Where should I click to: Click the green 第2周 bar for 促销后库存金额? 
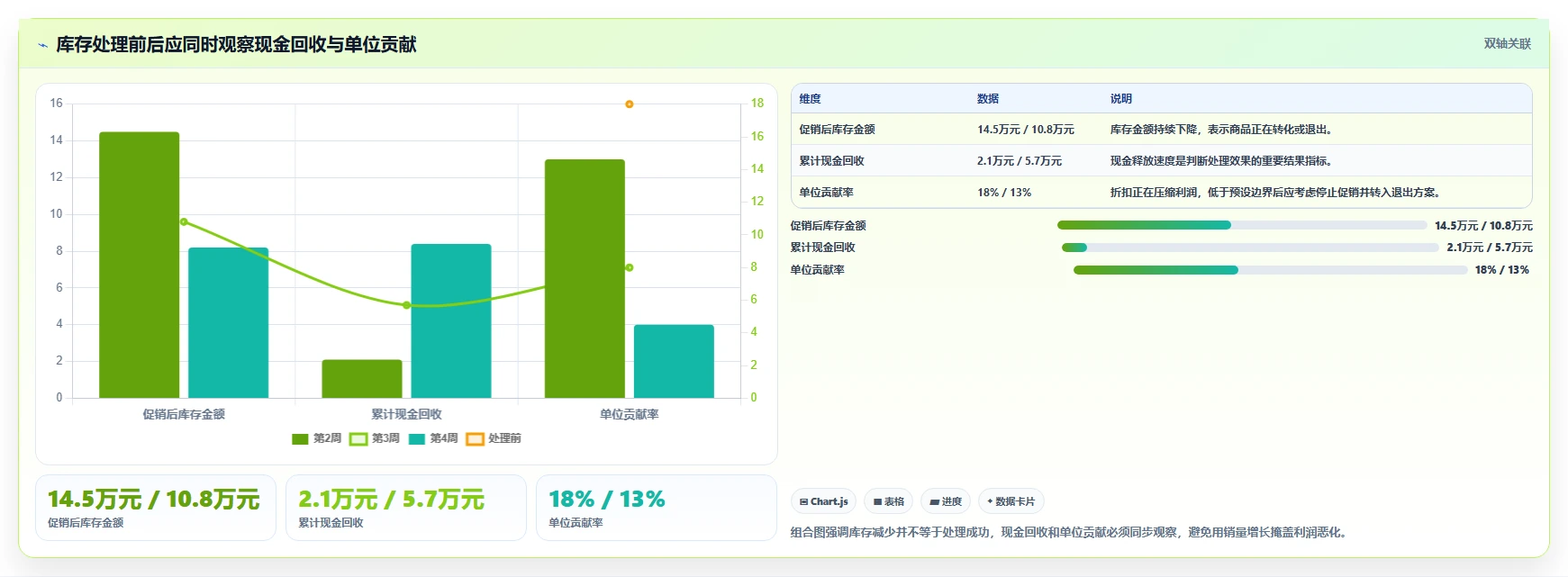[140, 265]
